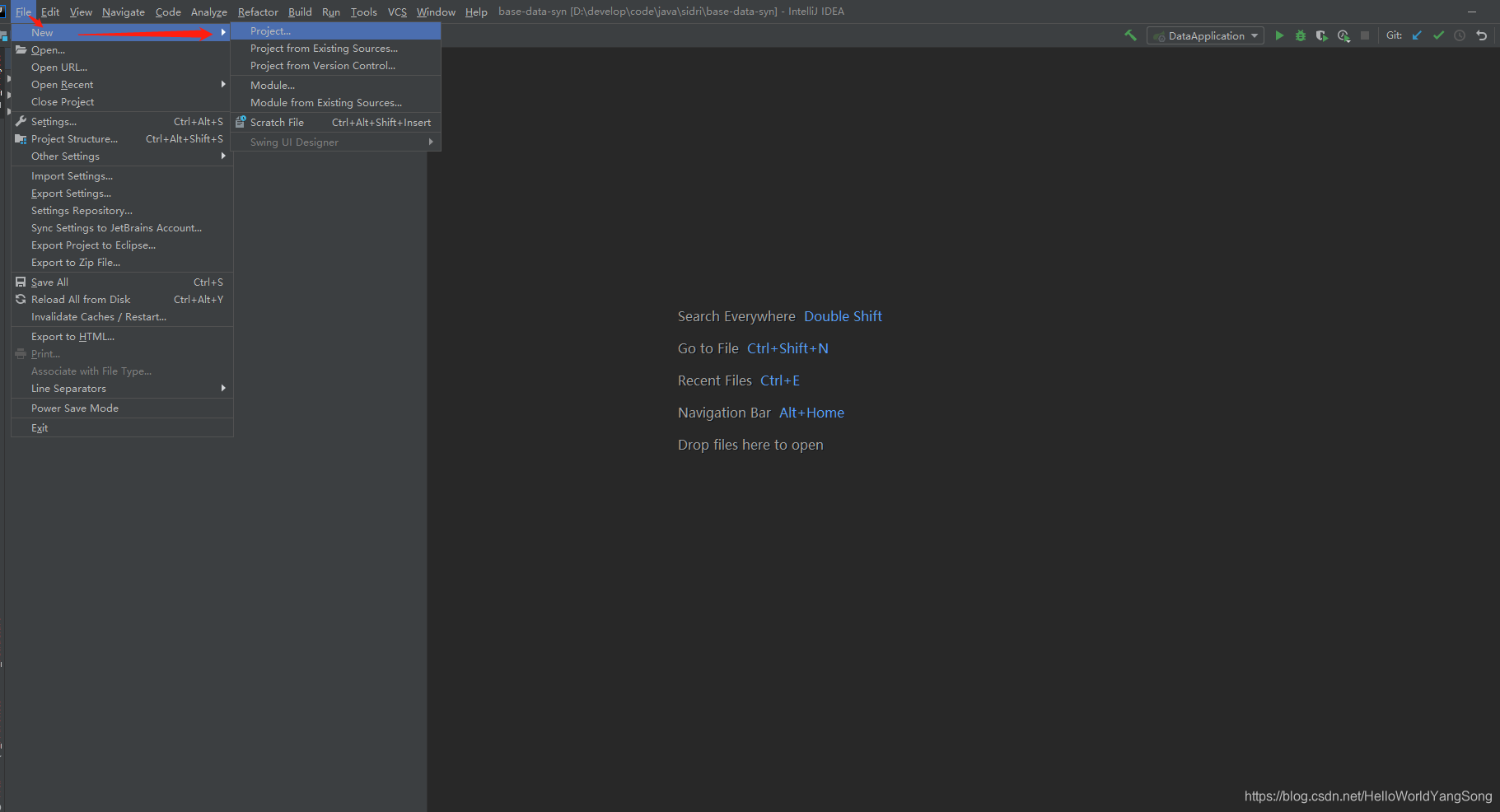The height and width of the screenshot is (812, 1500).
Task: Click Git Commit green checkmark icon
Action: tap(1438, 35)
